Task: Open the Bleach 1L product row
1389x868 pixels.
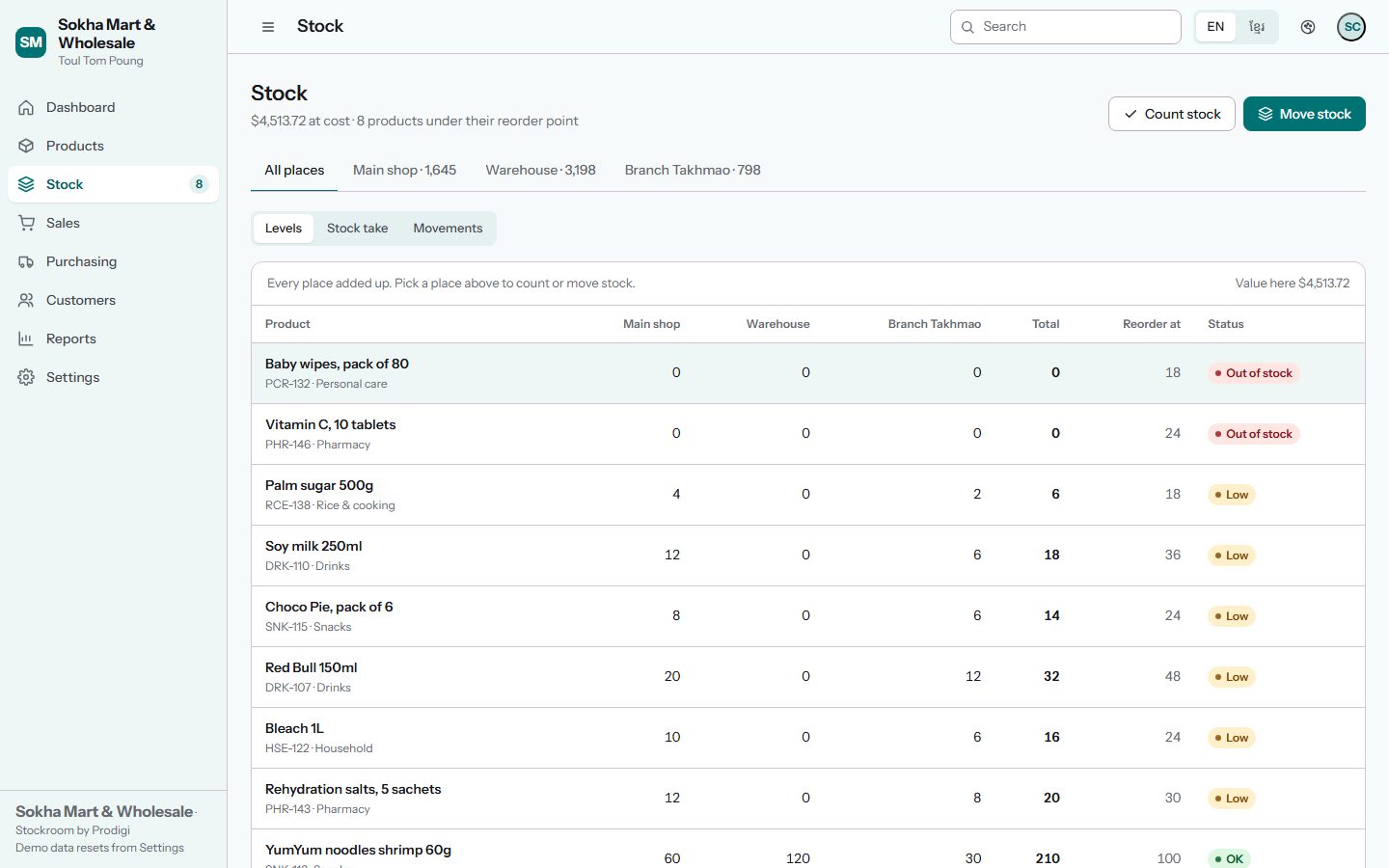Action: tap(808, 738)
